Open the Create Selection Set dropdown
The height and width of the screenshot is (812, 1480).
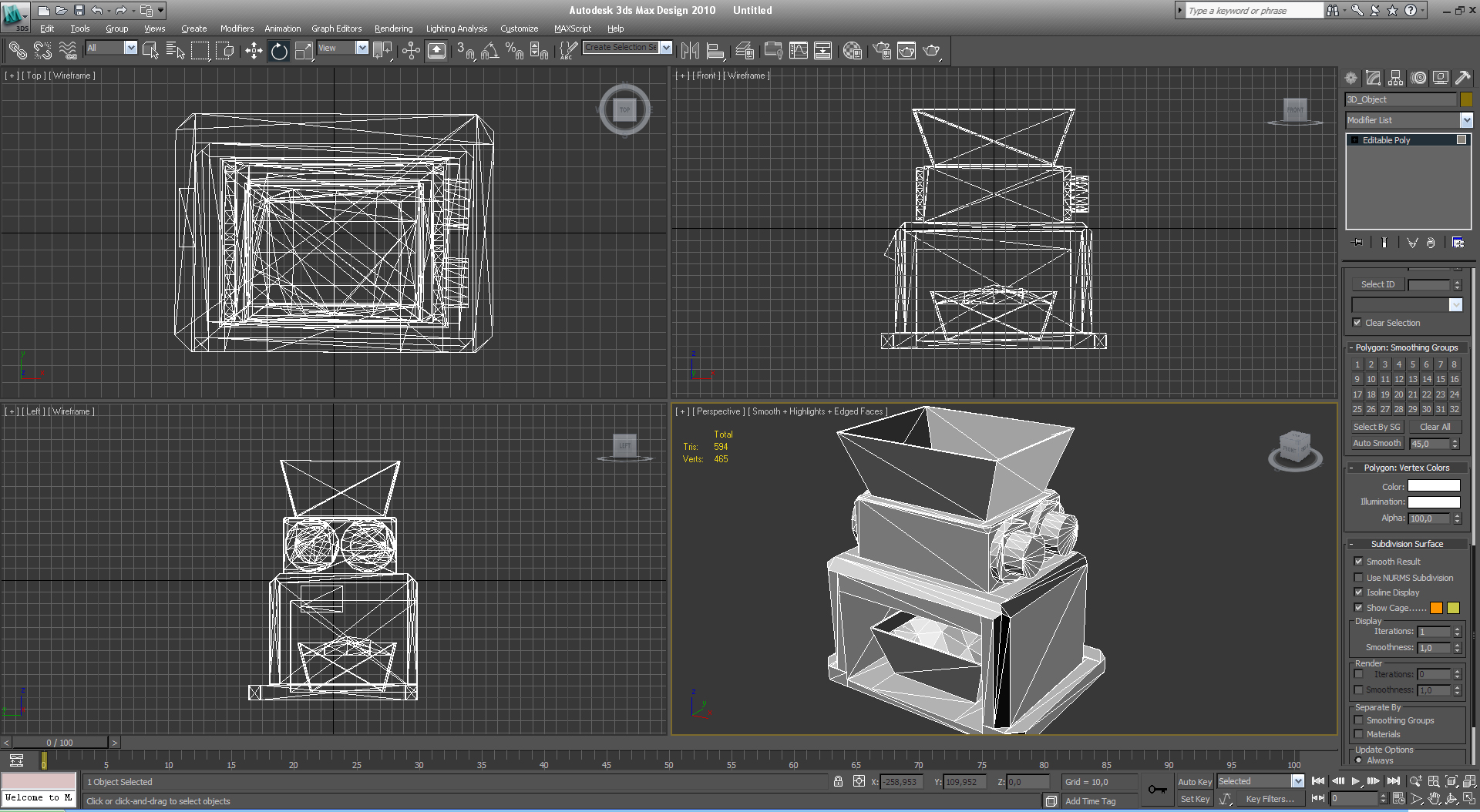pos(666,48)
